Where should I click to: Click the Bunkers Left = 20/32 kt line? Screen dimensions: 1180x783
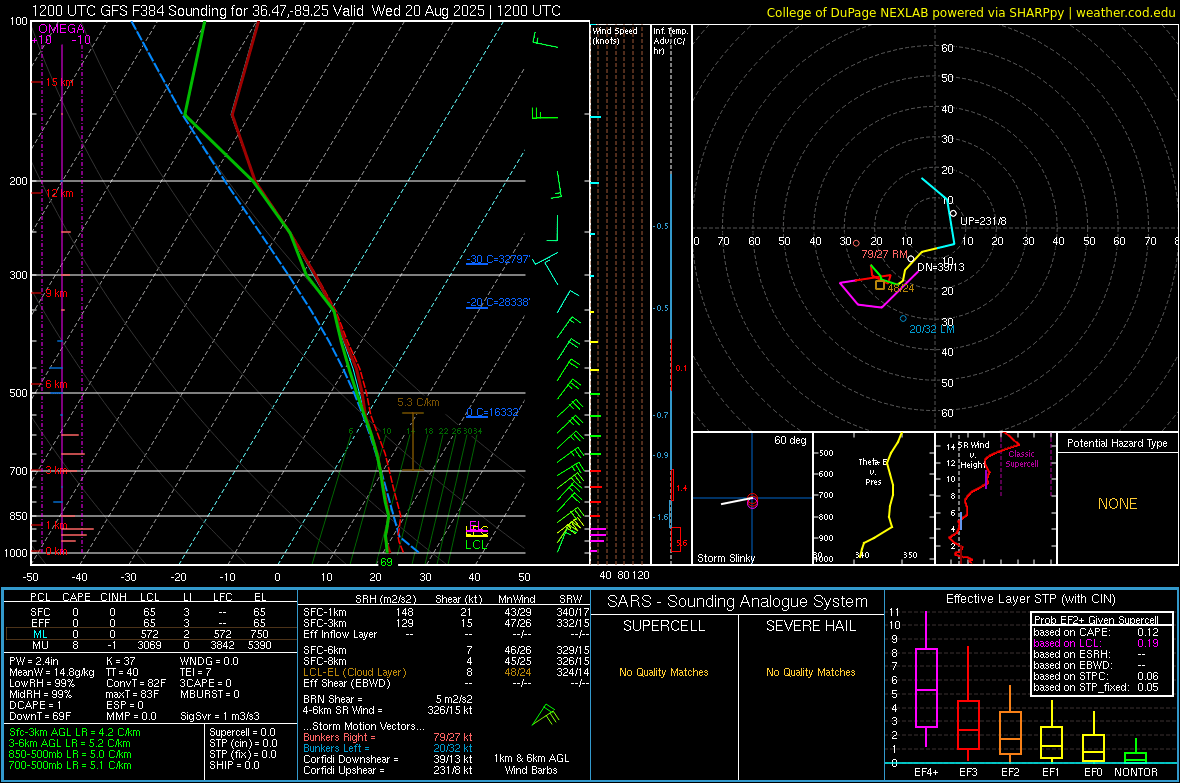click(x=388, y=748)
